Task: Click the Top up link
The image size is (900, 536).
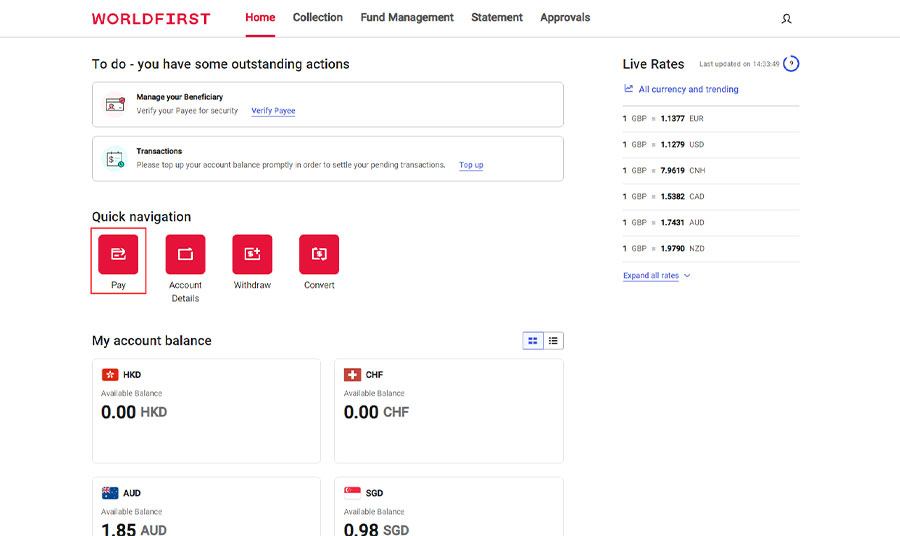Action: click(x=471, y=165)
